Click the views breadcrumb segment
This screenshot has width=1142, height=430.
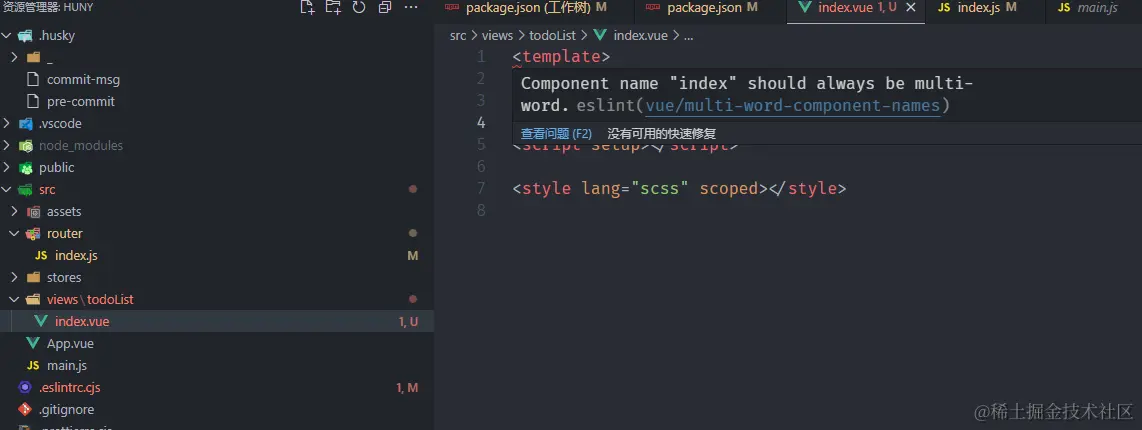click(x=497, y=35)
